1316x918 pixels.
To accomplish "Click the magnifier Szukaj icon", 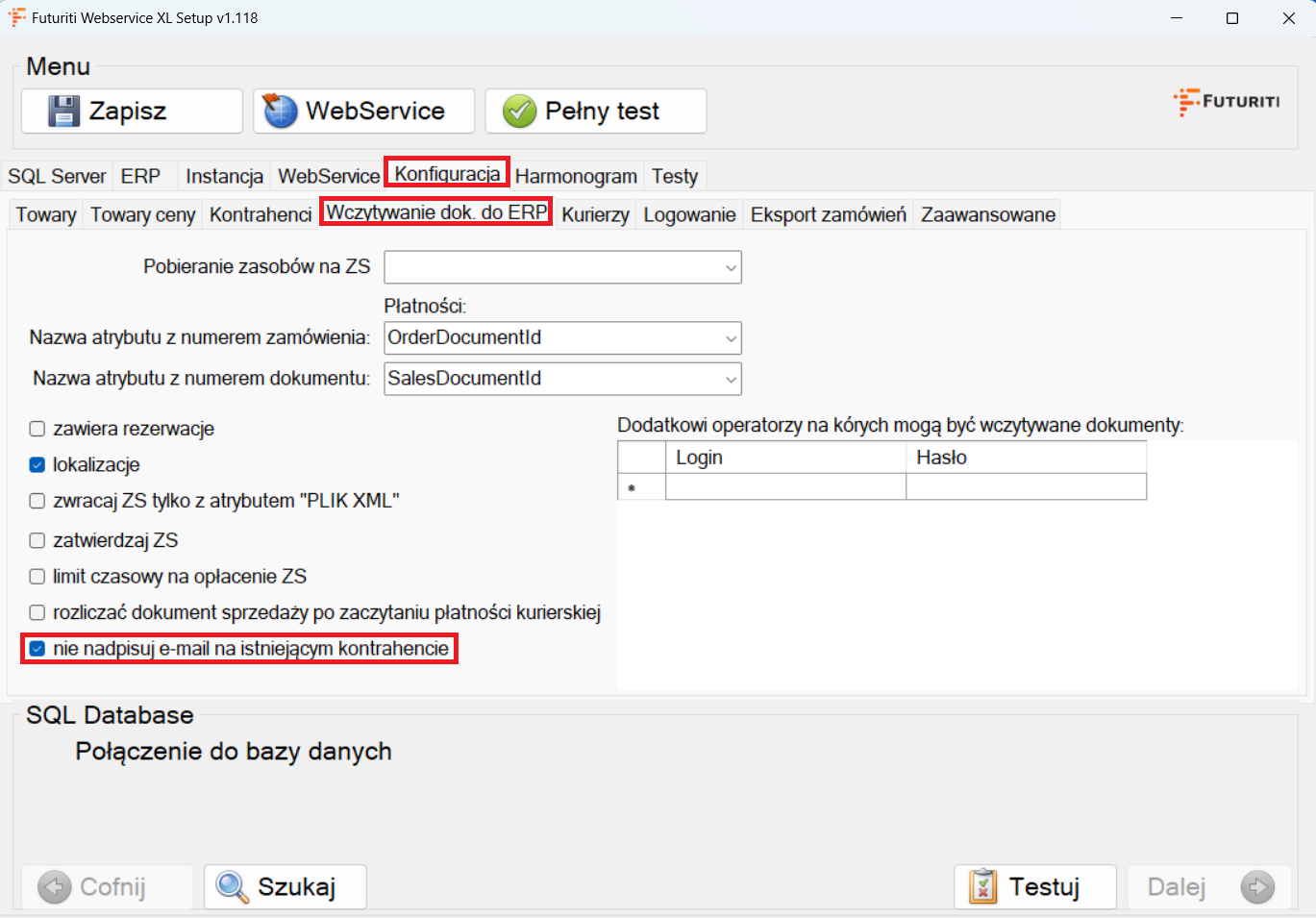I will [x=232, y=886].
